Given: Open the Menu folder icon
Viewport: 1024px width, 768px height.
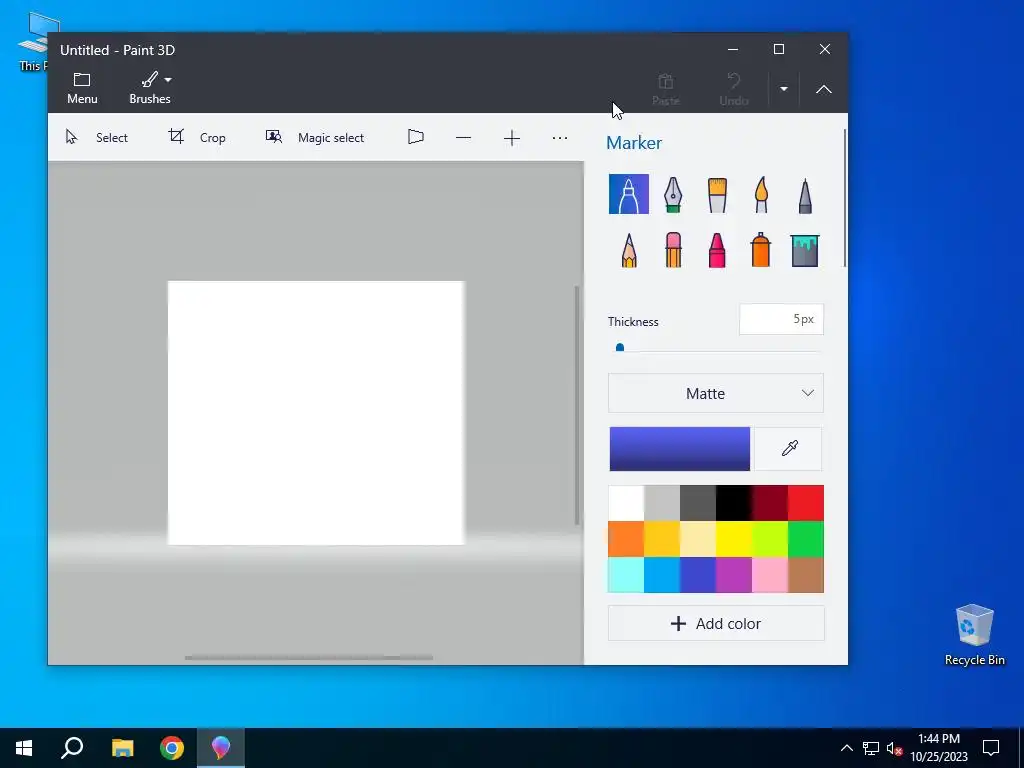Looking at the screenshot, I should coord(82,88).
